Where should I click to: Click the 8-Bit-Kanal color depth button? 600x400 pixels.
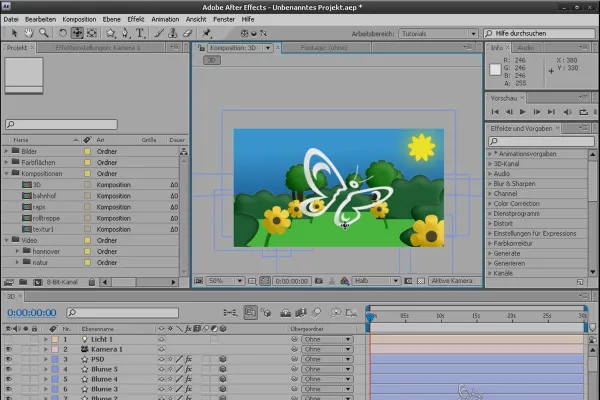pos(62,282)
